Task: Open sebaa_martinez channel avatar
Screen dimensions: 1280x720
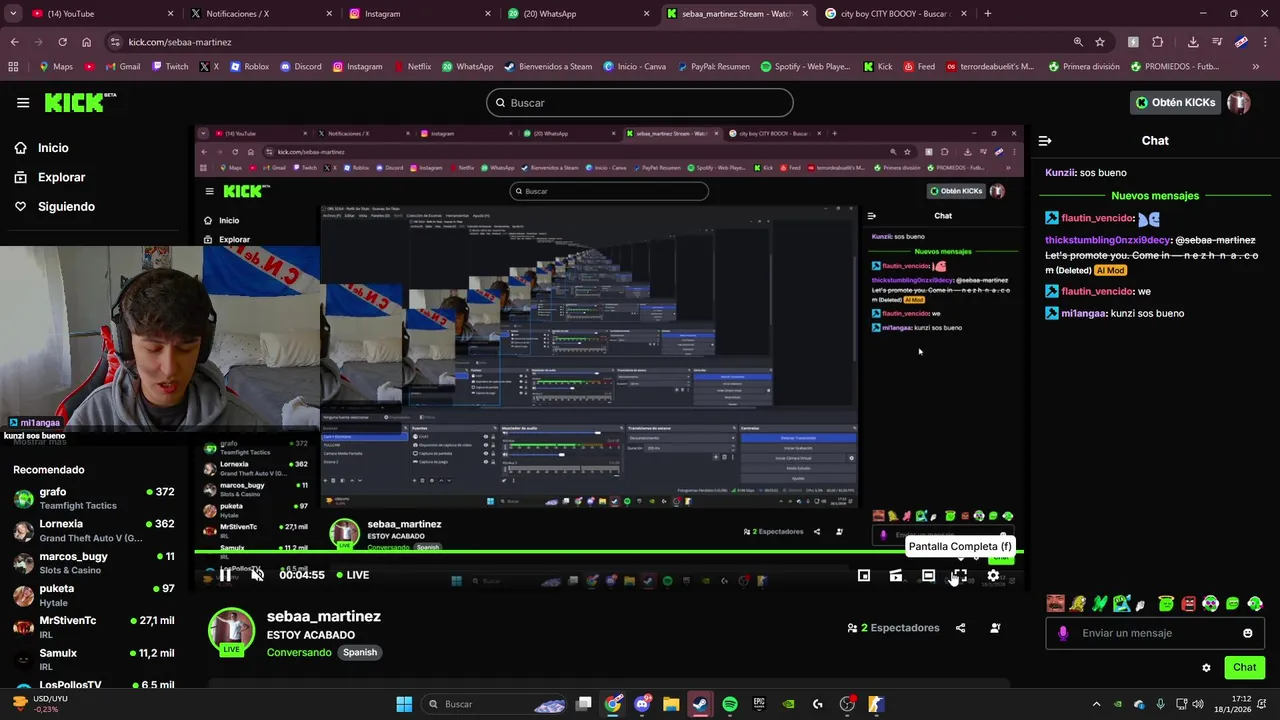Action: point(231,632)
